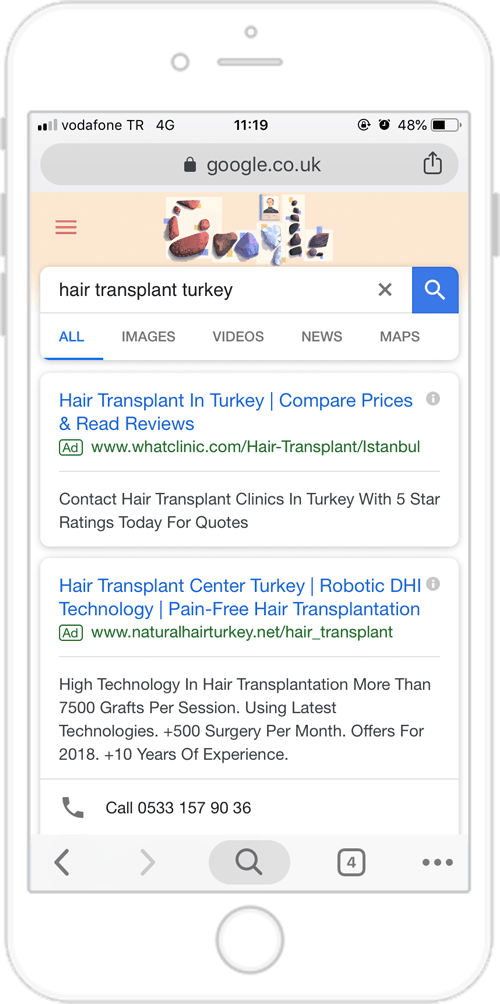Switch to the NEWS tab
The width and height of the screenshot is (500, 1004).
(322, 337)
